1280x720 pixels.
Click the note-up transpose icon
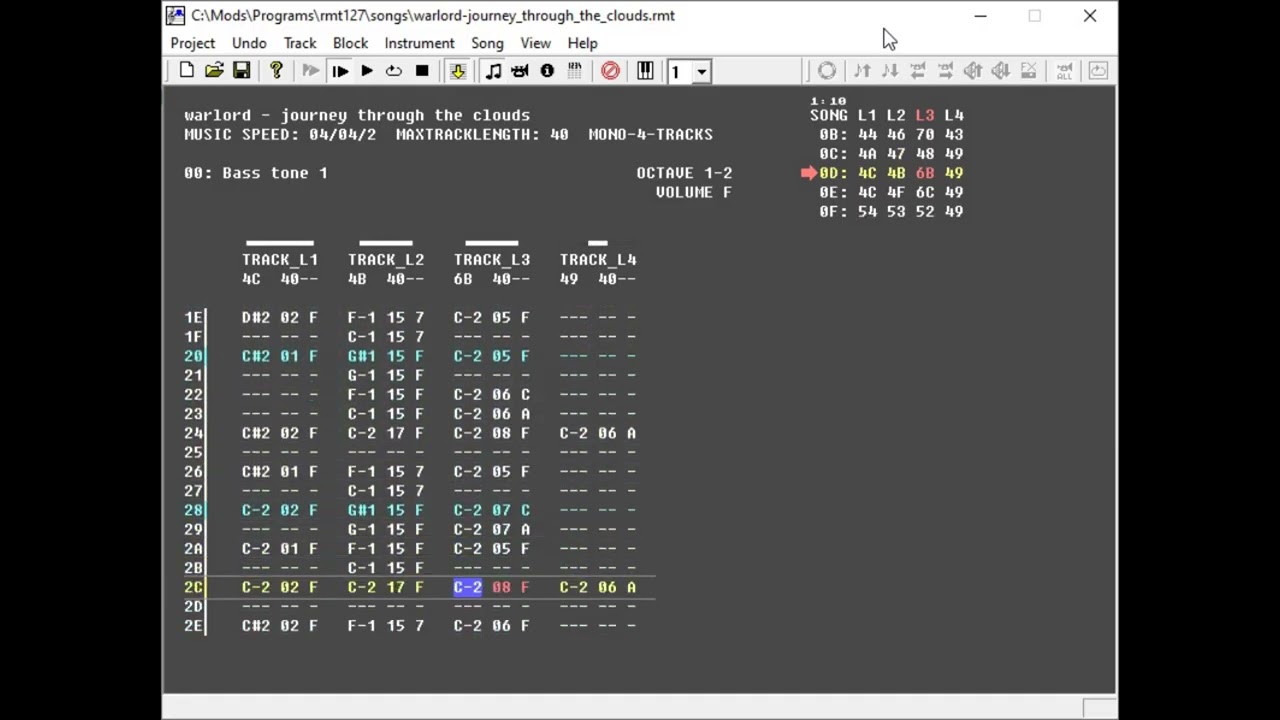[x=862, y=71]
